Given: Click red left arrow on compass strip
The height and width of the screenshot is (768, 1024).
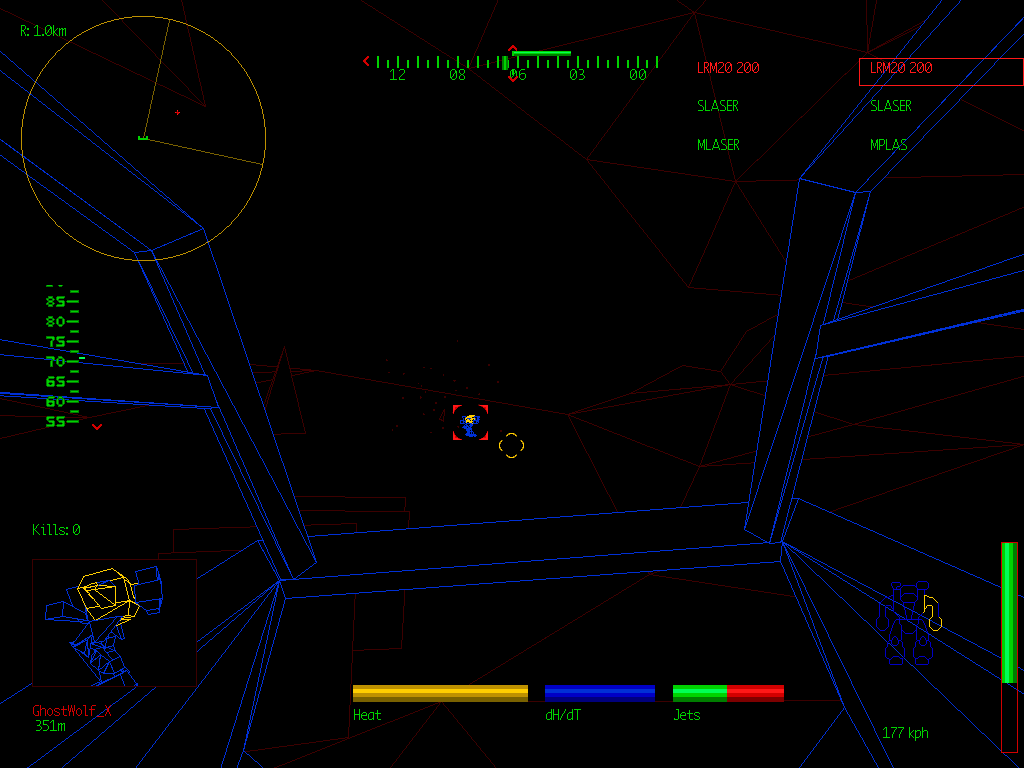Looking at the screenshot, I should tap(366, 61).
